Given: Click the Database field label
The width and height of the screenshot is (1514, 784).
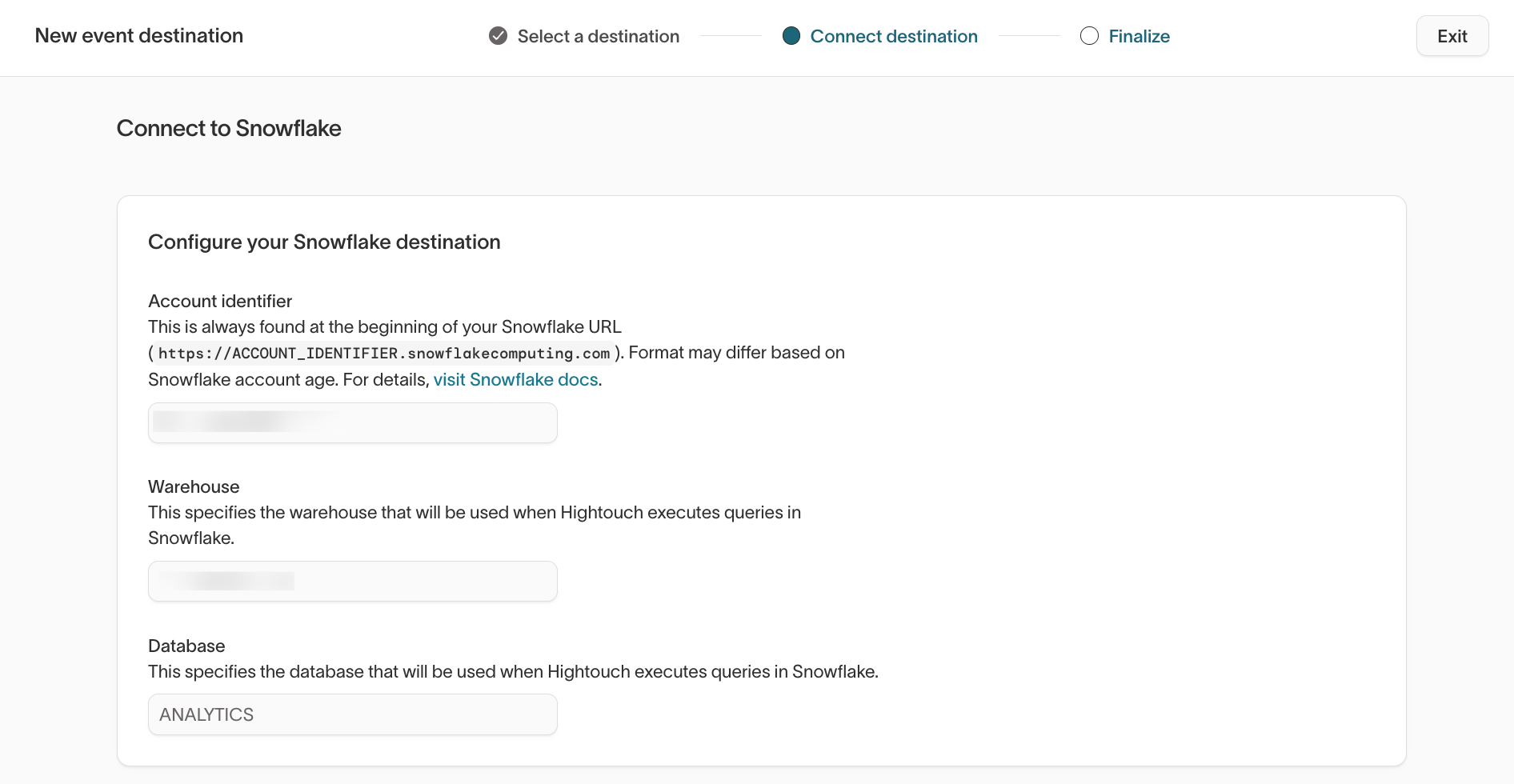Looking at the screenshot, I should click(x=186, y=646).
